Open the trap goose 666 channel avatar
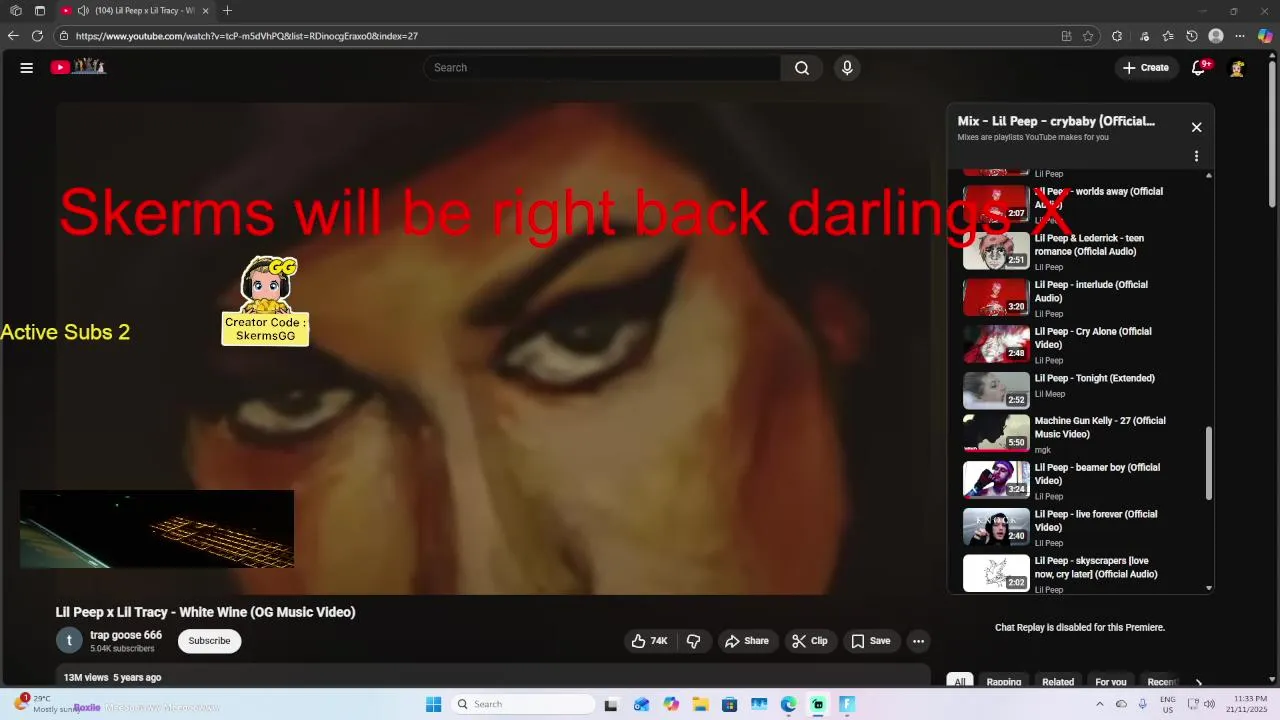 click(69, 641)
